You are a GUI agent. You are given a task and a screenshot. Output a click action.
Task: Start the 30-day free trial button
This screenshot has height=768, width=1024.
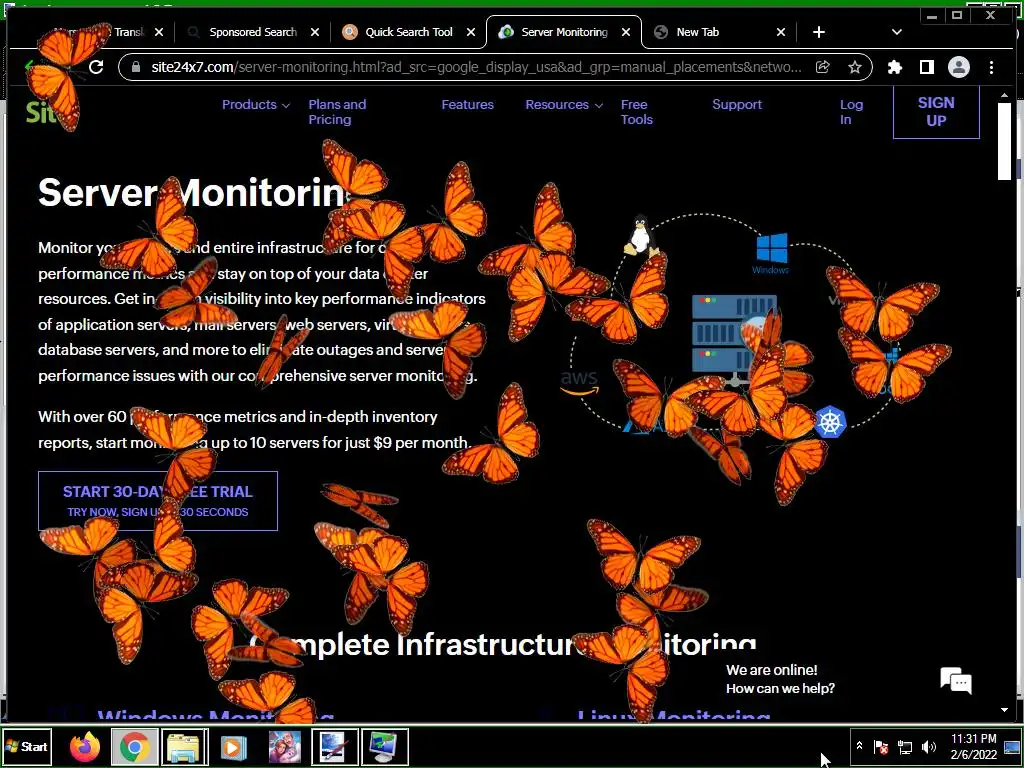[157, 501]
